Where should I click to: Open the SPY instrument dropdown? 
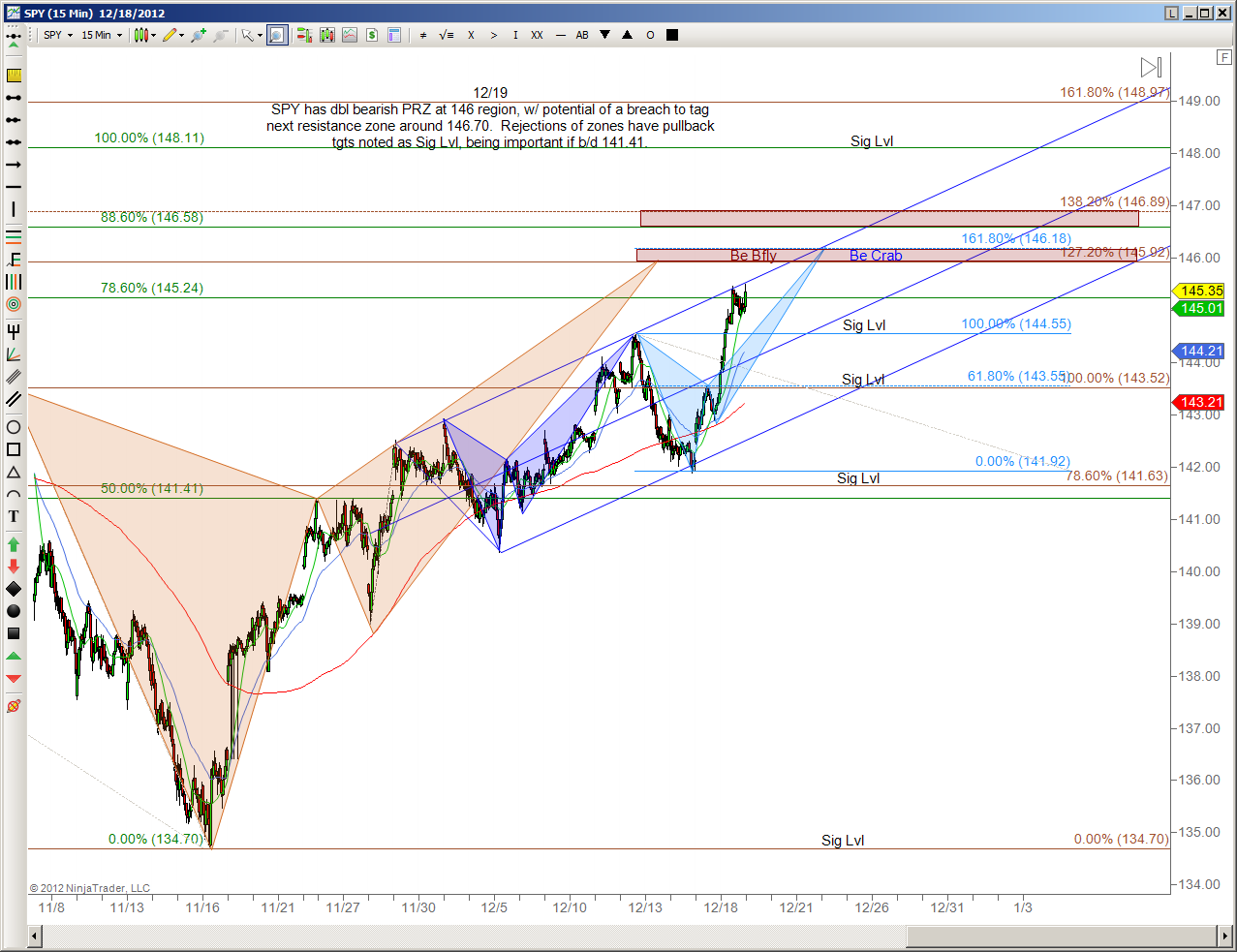(58, 35)
